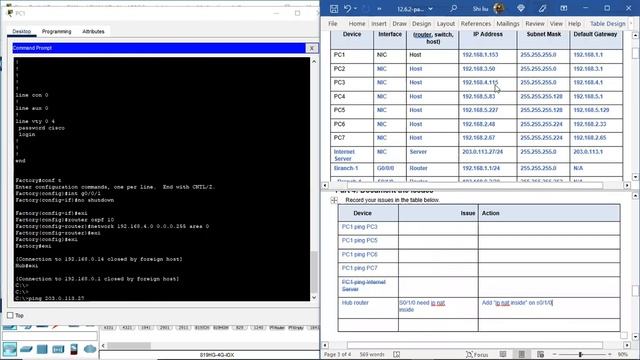Switch to the Programming tab in PC1 window

click(x=56, y=31)
